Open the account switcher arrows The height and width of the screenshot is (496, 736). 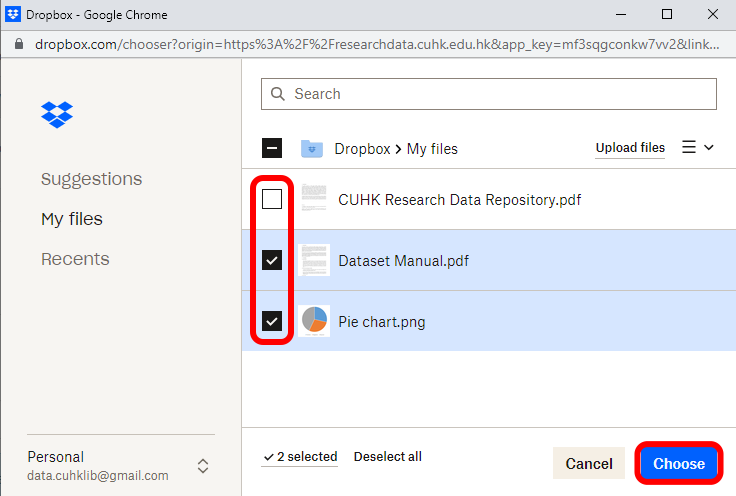[203, 466]
